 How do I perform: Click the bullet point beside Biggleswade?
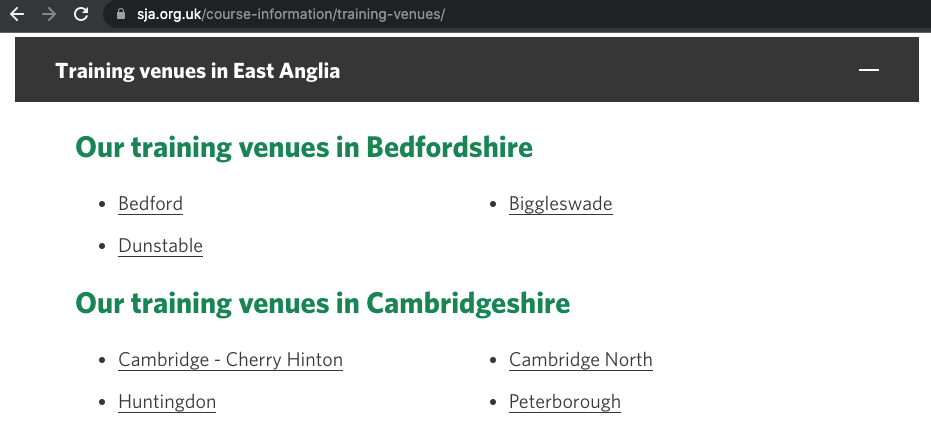click(493, 205)
